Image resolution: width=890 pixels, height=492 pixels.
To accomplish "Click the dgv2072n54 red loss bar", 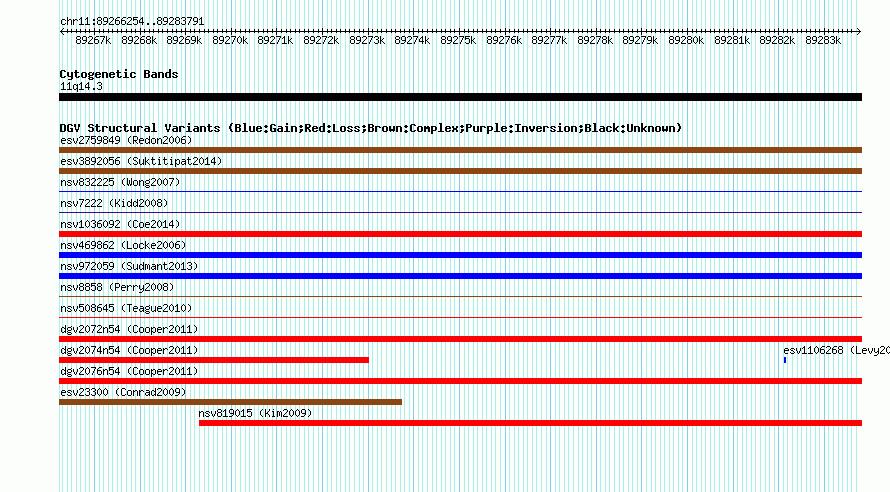I will (460, 339).
